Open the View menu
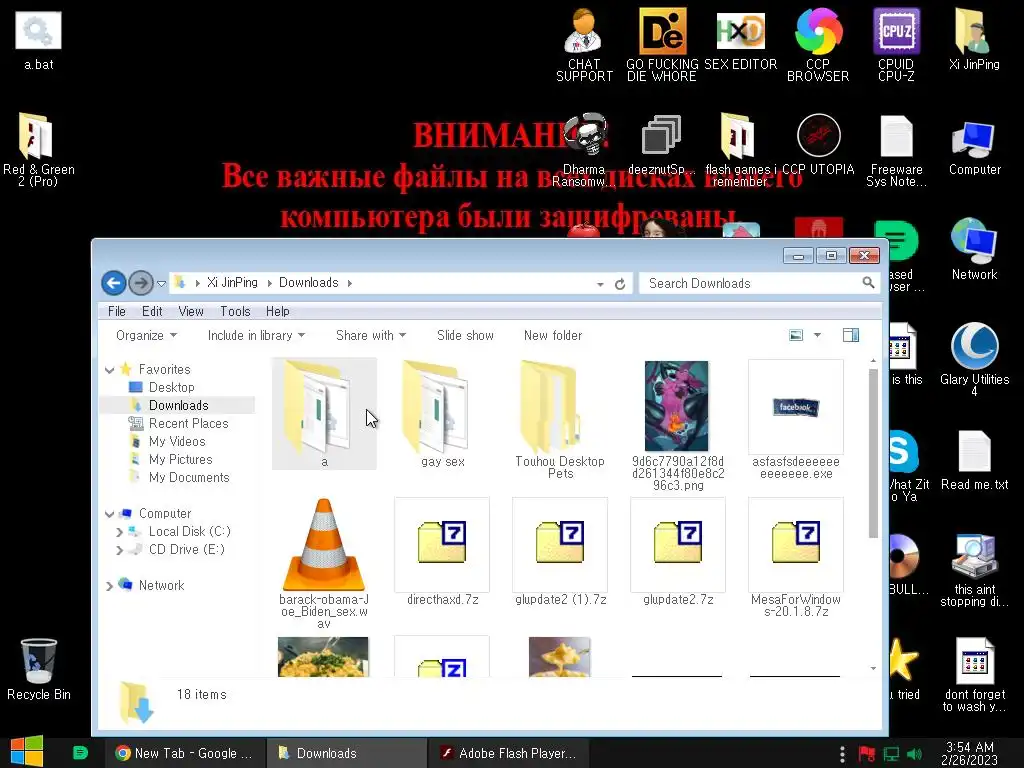Image resolution: width=1024 pixels, height=768 pixels. click(x=191, y=312)
